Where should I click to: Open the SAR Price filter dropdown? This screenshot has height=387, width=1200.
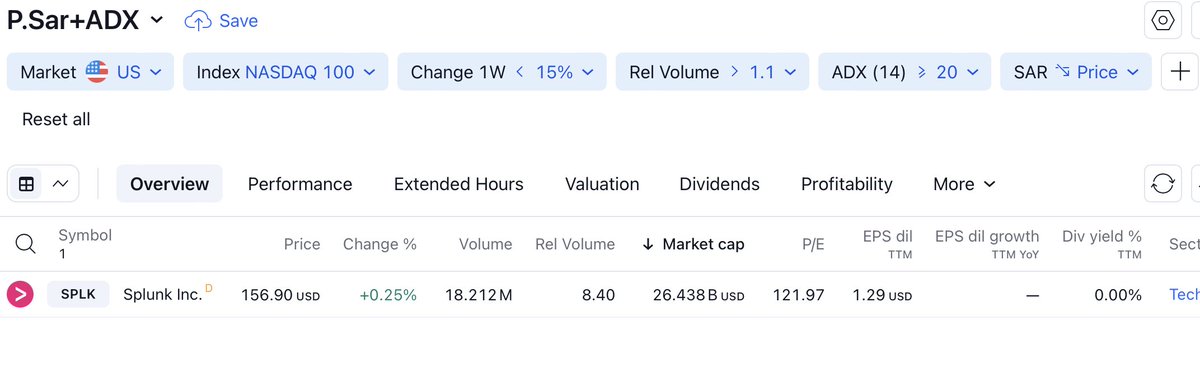(x=1076, y=72)
